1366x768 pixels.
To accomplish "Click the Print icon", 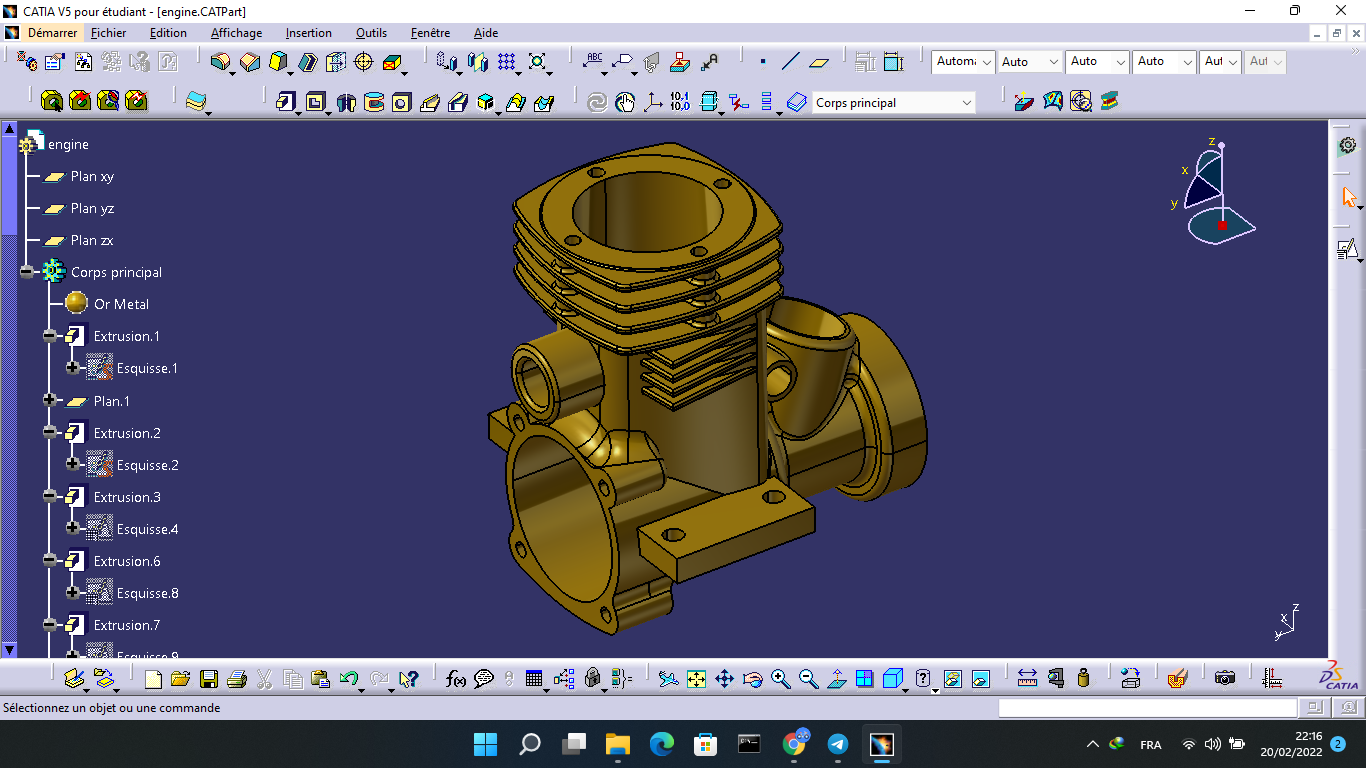I will tap(237, 680).
